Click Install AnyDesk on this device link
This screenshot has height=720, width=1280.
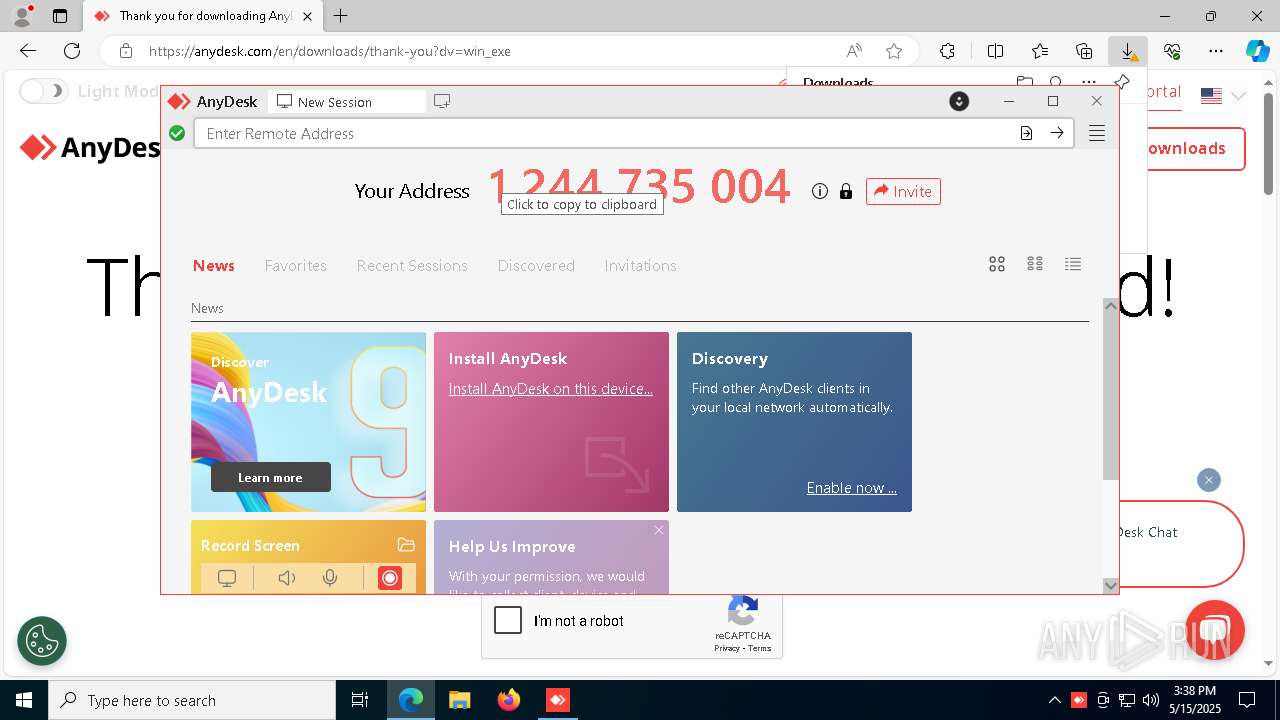click(x=550, y=388)
